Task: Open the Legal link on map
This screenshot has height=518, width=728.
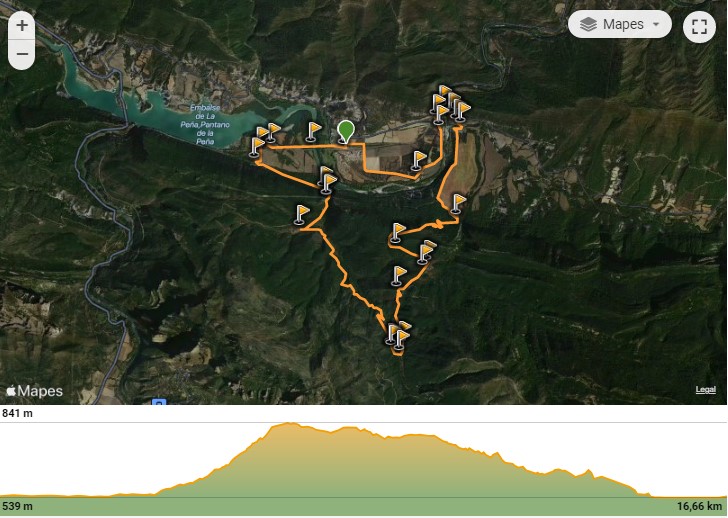Action: click(705, 390)
